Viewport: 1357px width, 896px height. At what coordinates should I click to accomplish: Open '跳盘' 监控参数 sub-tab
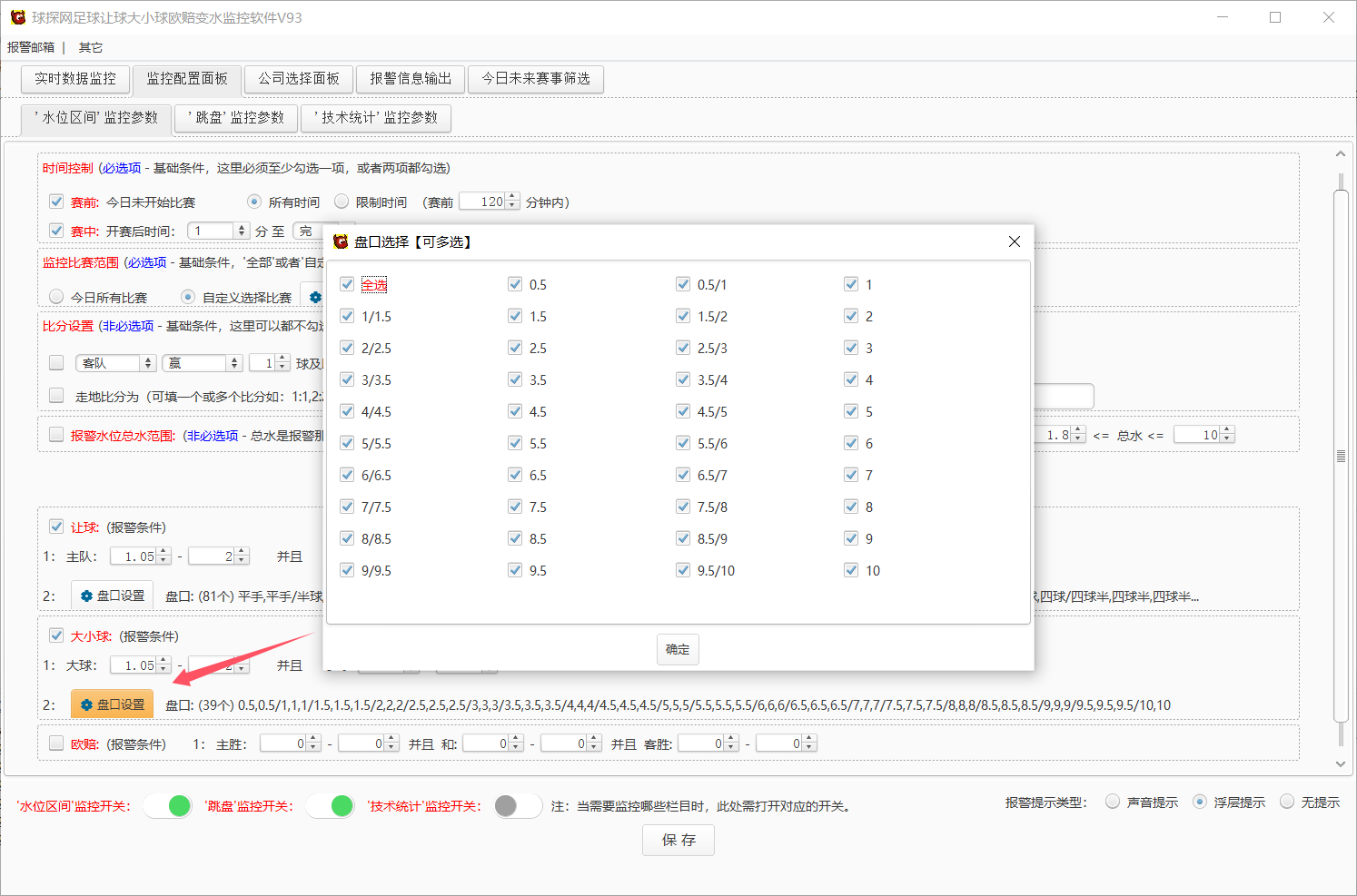(x=236, y=118)
